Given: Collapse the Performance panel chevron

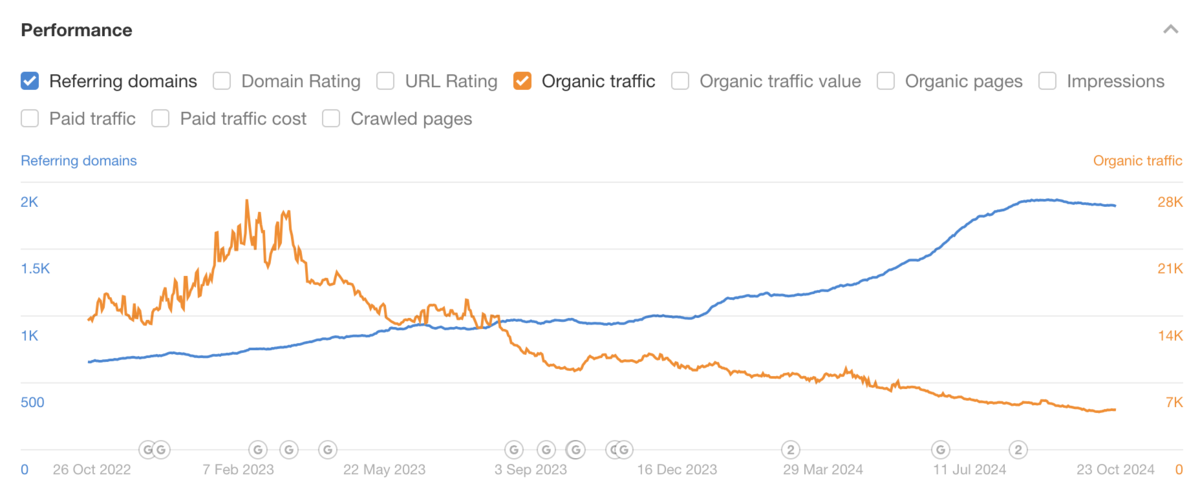Looking at the screenshot, I should pos(1170,30).
